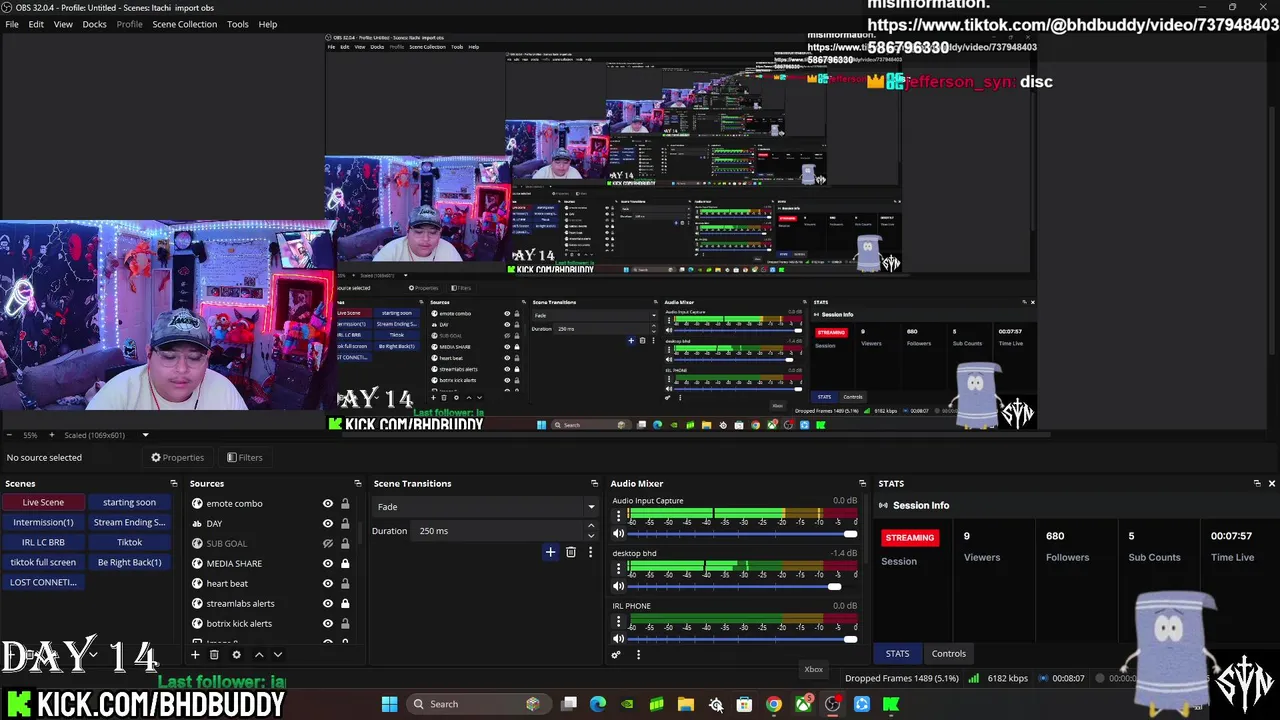The image size is (1280, 720).
Task: Hide the MEDIA SHARE source
Action: tap(327, 564)
